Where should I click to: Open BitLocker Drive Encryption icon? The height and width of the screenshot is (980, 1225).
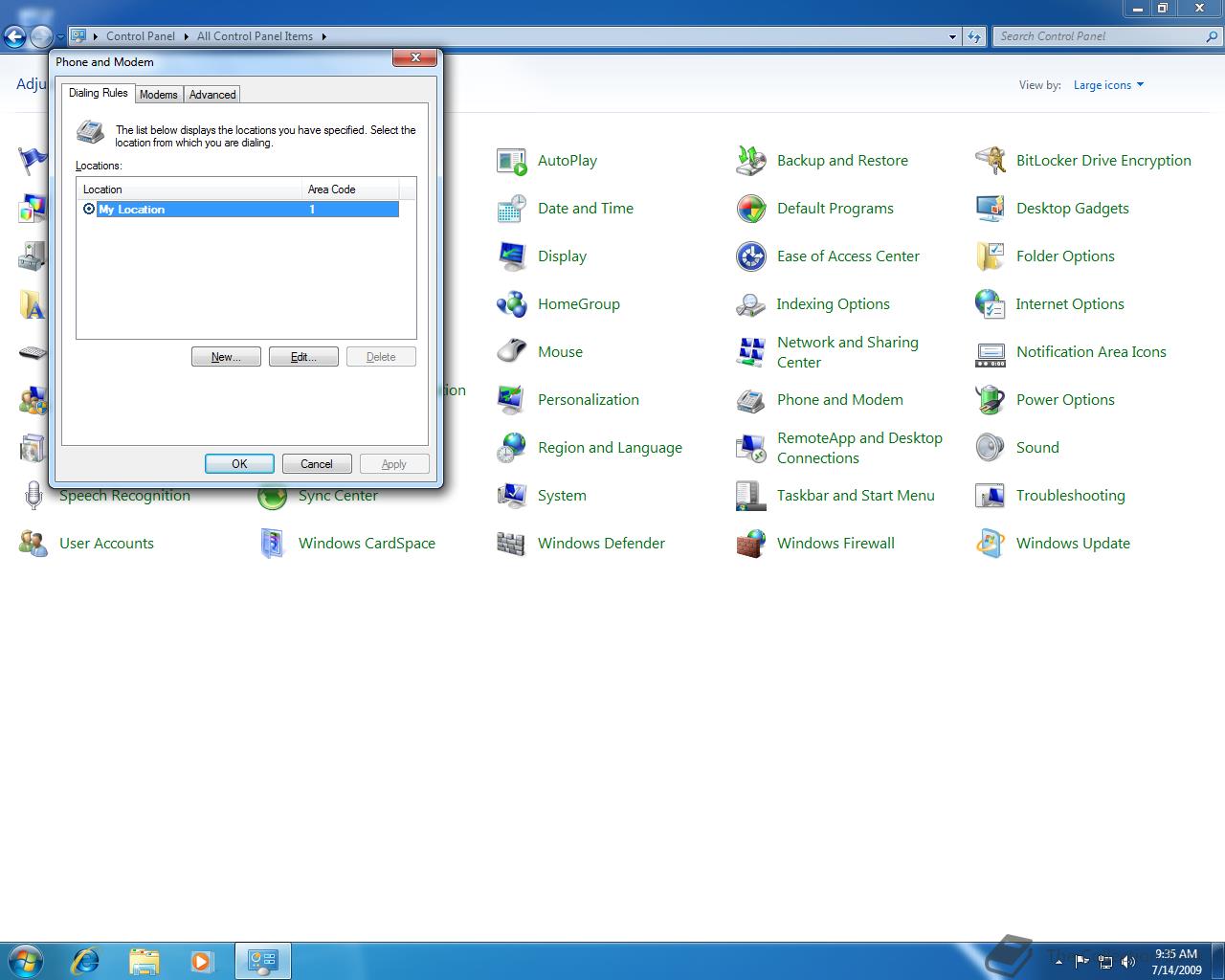pos(990,161)
